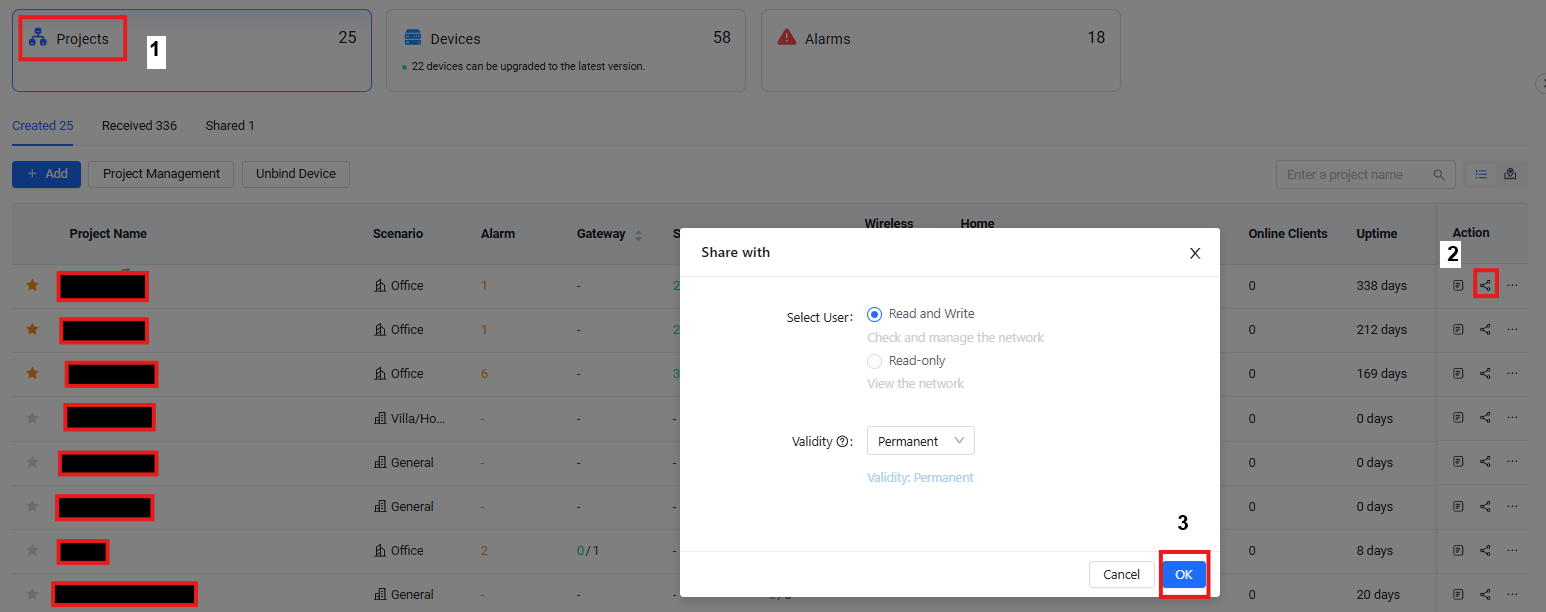This screenshot has width=1546, height=612.
Task: Select the Read-only permission
Action: point(875,360)
